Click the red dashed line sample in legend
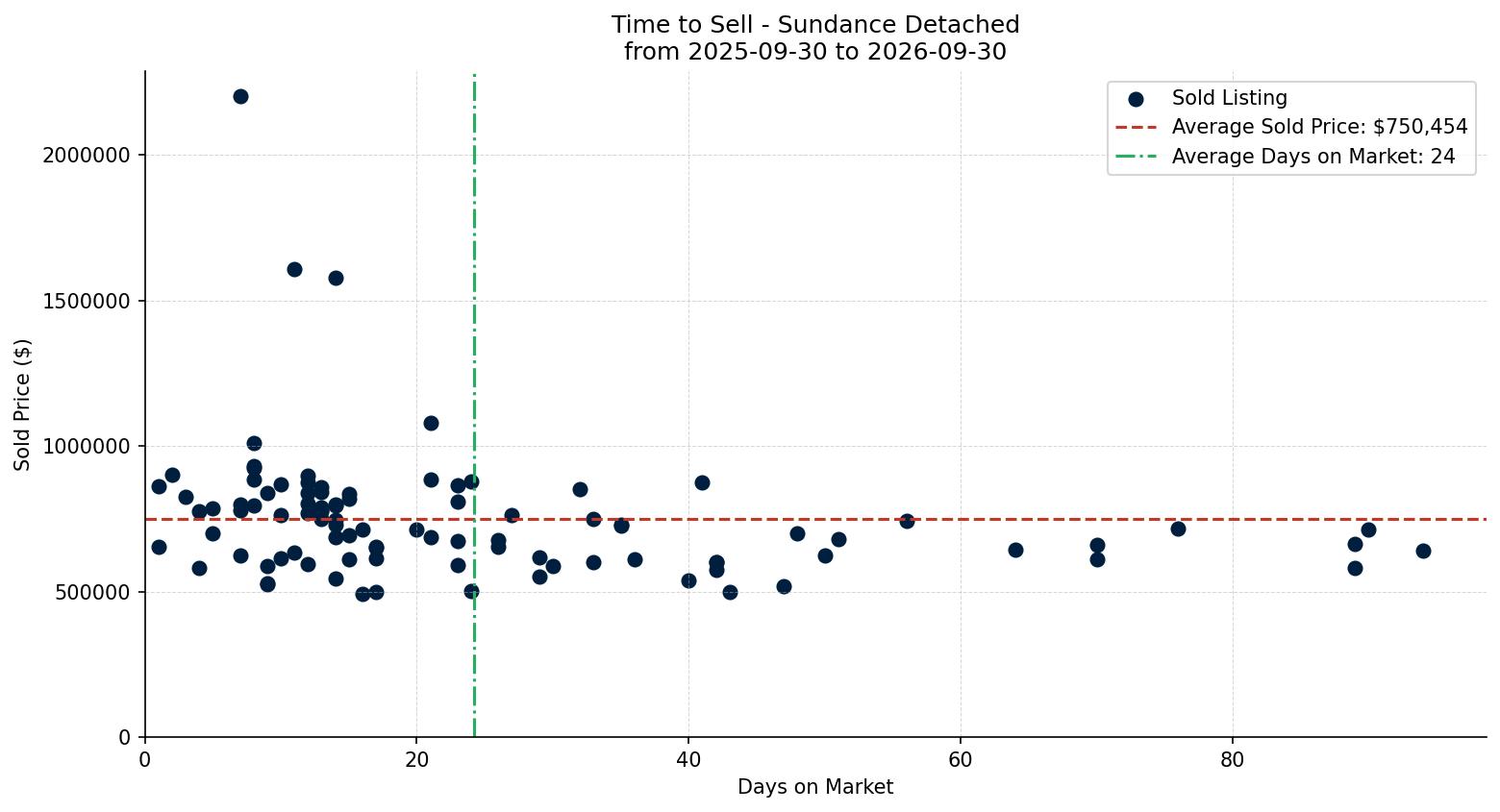Screen dimensions: 1500x812 pos(1136,127)
